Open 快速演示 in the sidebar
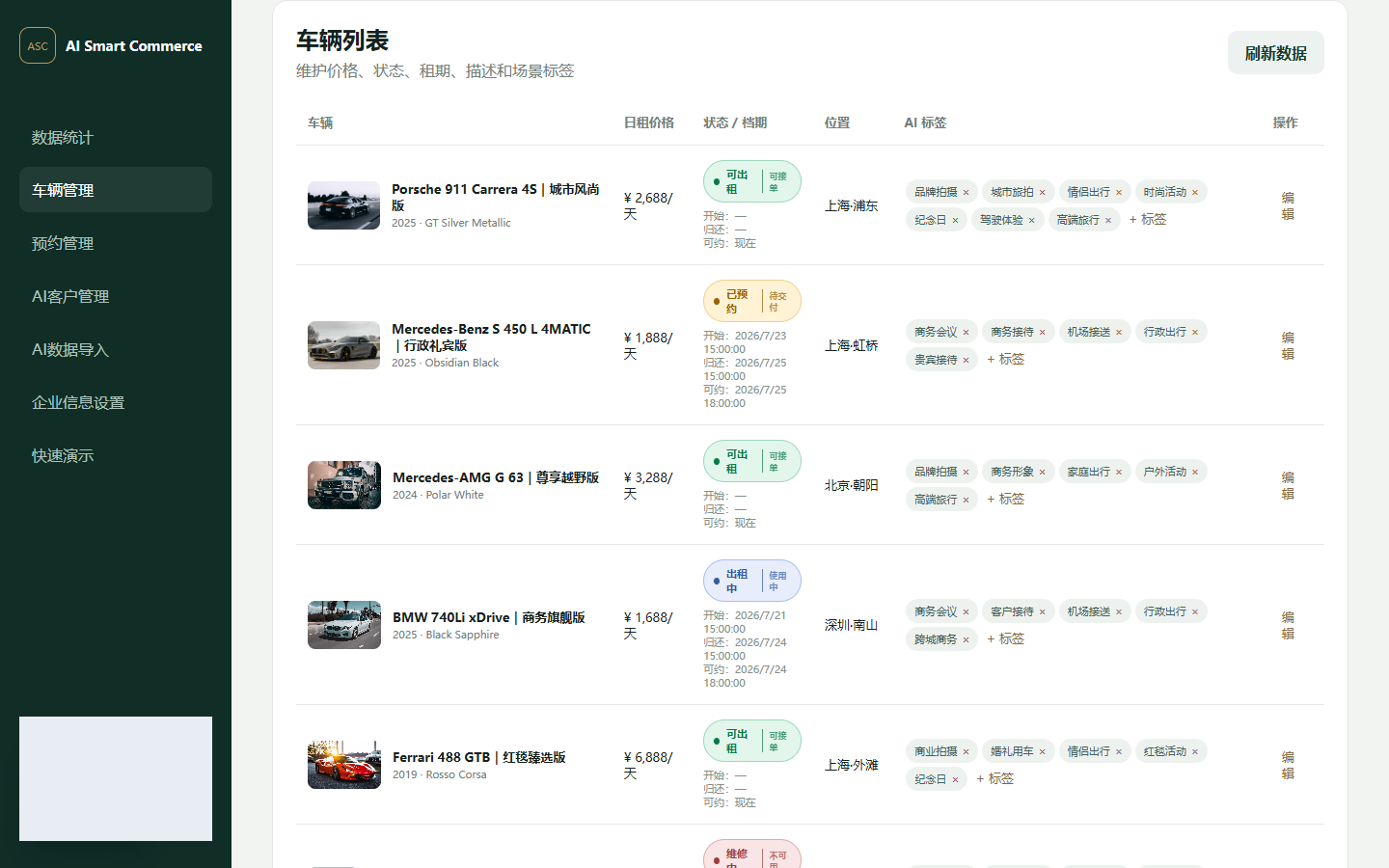1389x868 pixels. click(116, 455)
